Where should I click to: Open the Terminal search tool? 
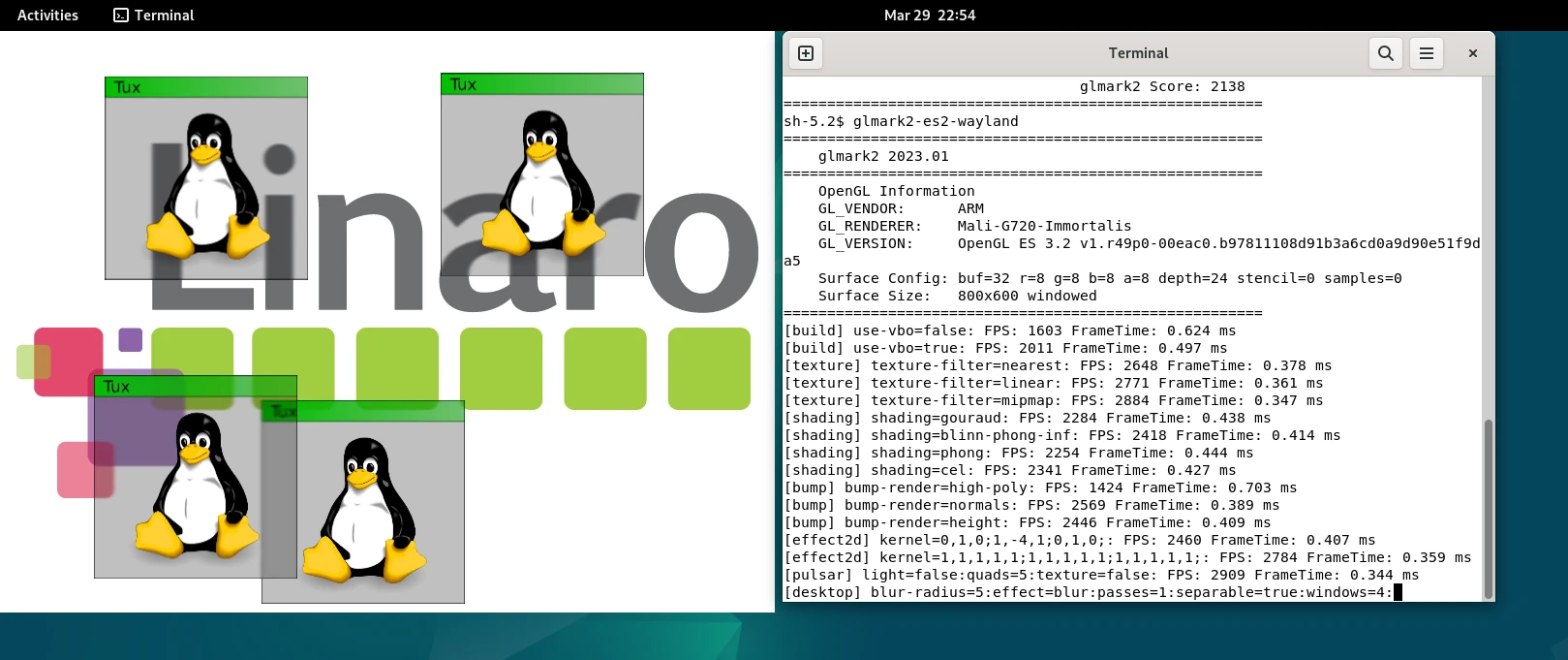tap(1386, 53)
